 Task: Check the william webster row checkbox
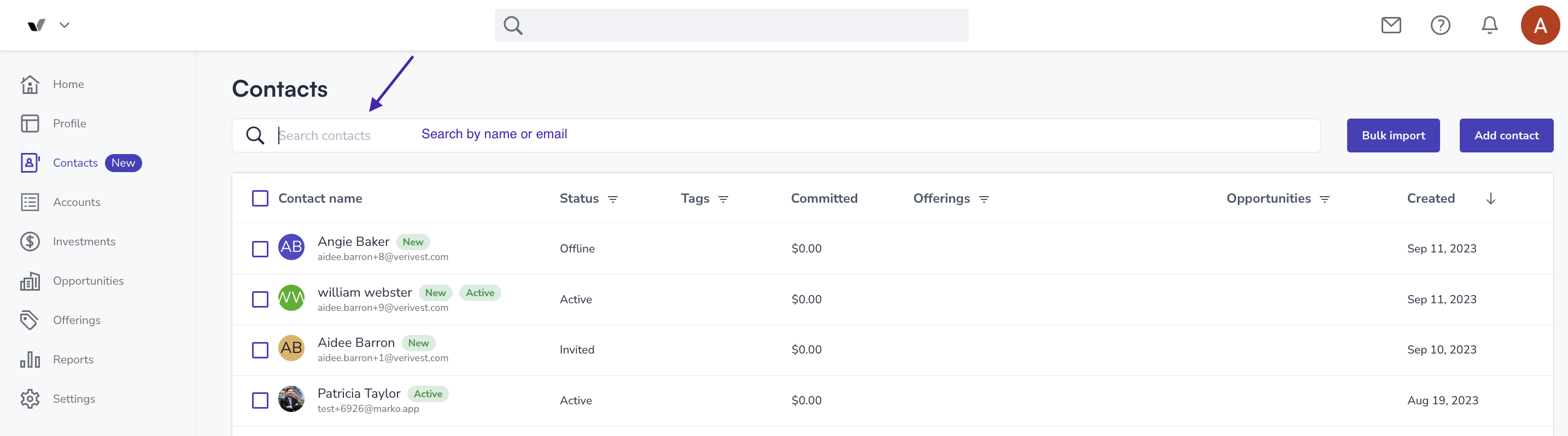point(260,299)
